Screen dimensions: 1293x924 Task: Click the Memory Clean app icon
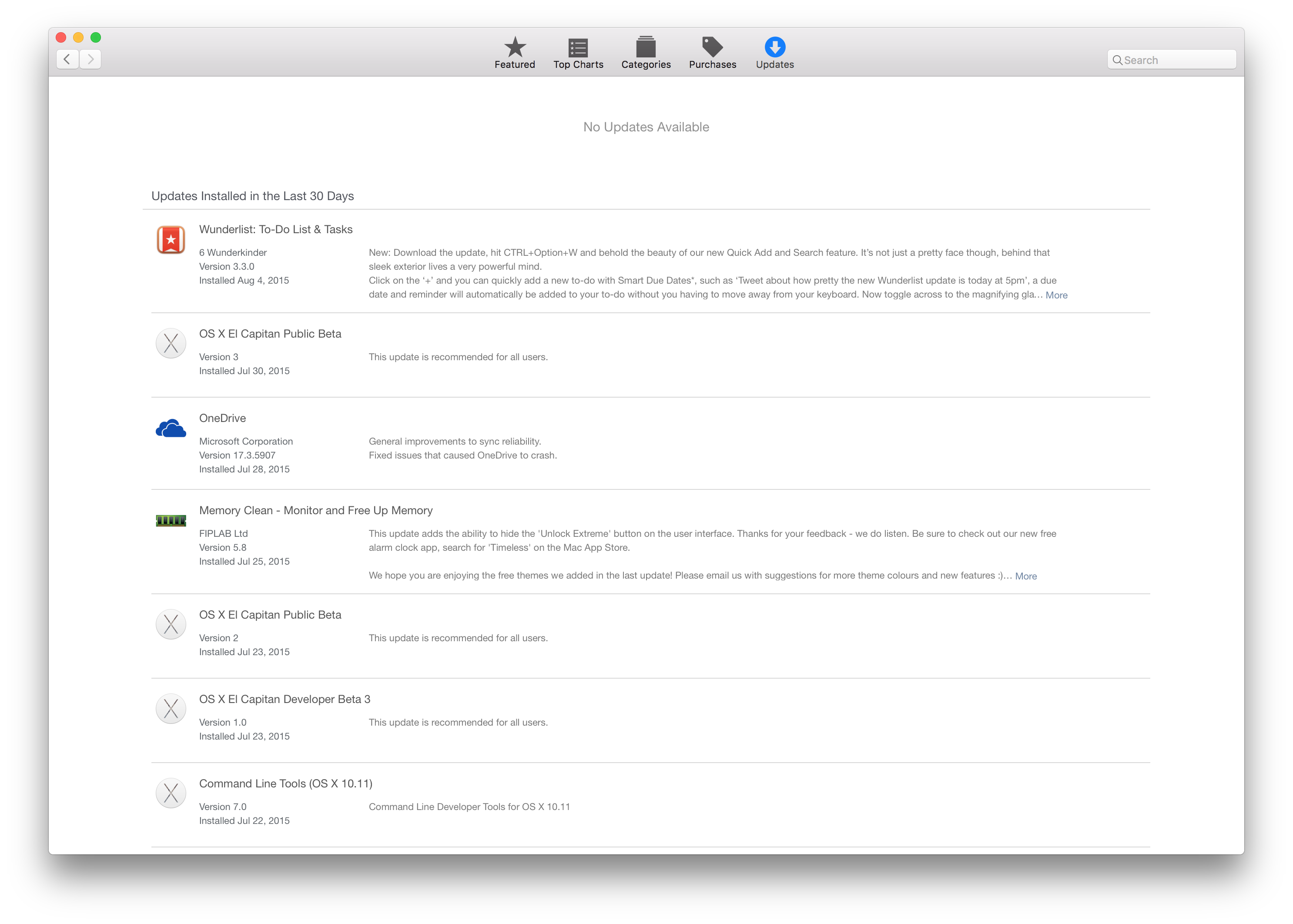171,520
